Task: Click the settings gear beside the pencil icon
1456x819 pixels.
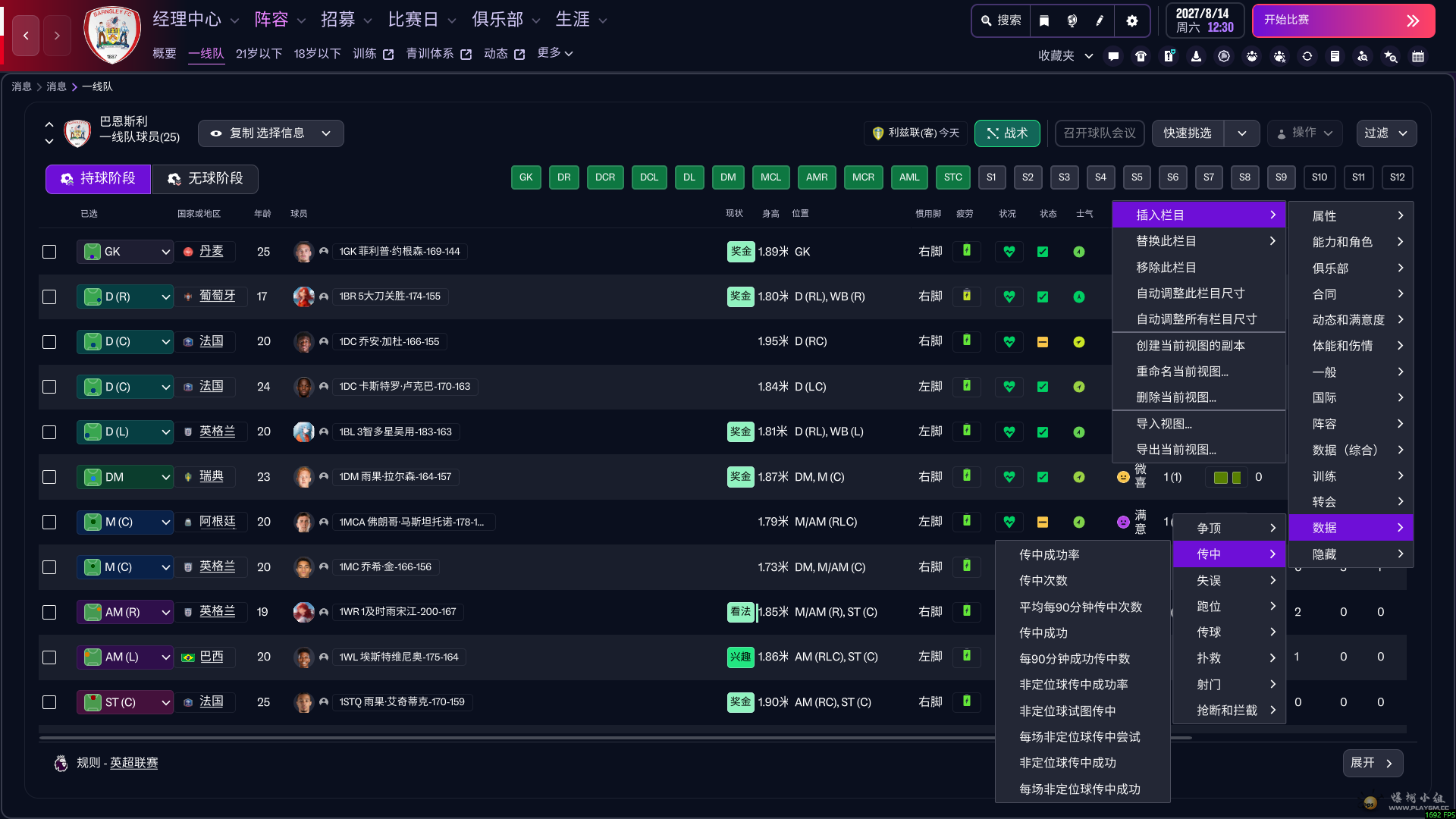Action: [1131, 20]
